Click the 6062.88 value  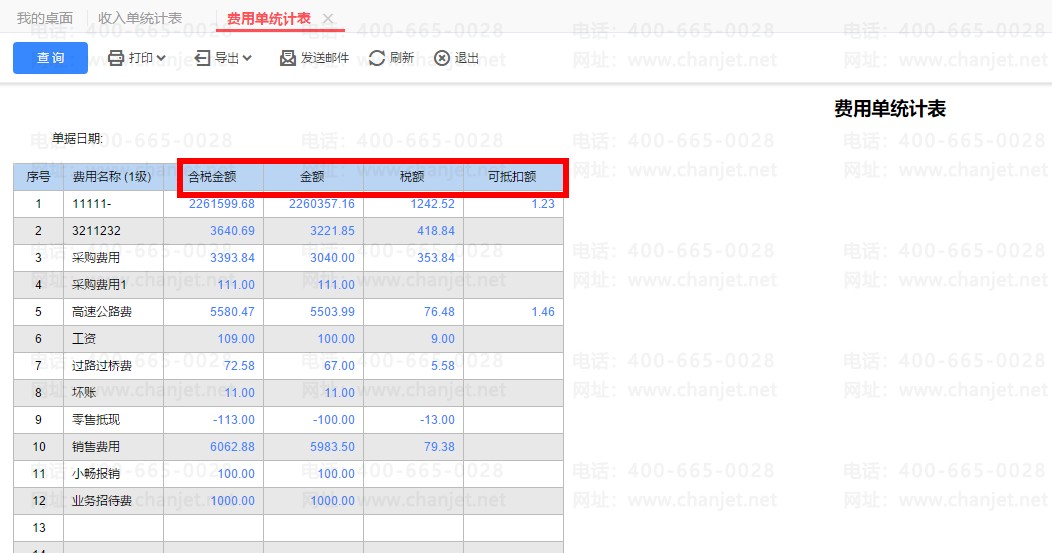pos(232,447)
